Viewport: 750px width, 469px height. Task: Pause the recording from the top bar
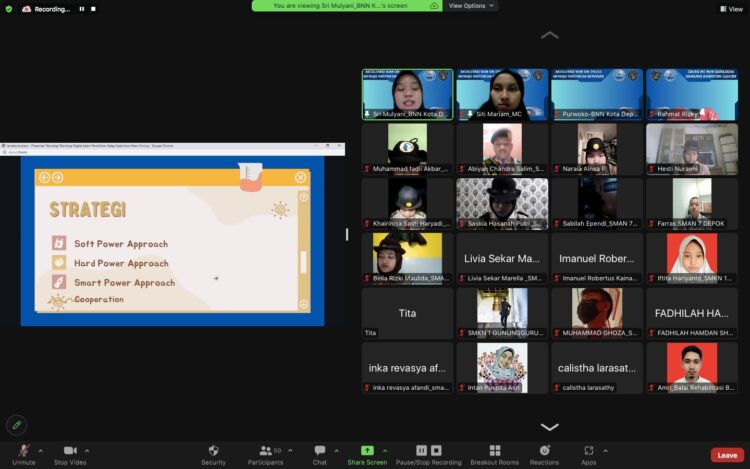tap(82, 9)
